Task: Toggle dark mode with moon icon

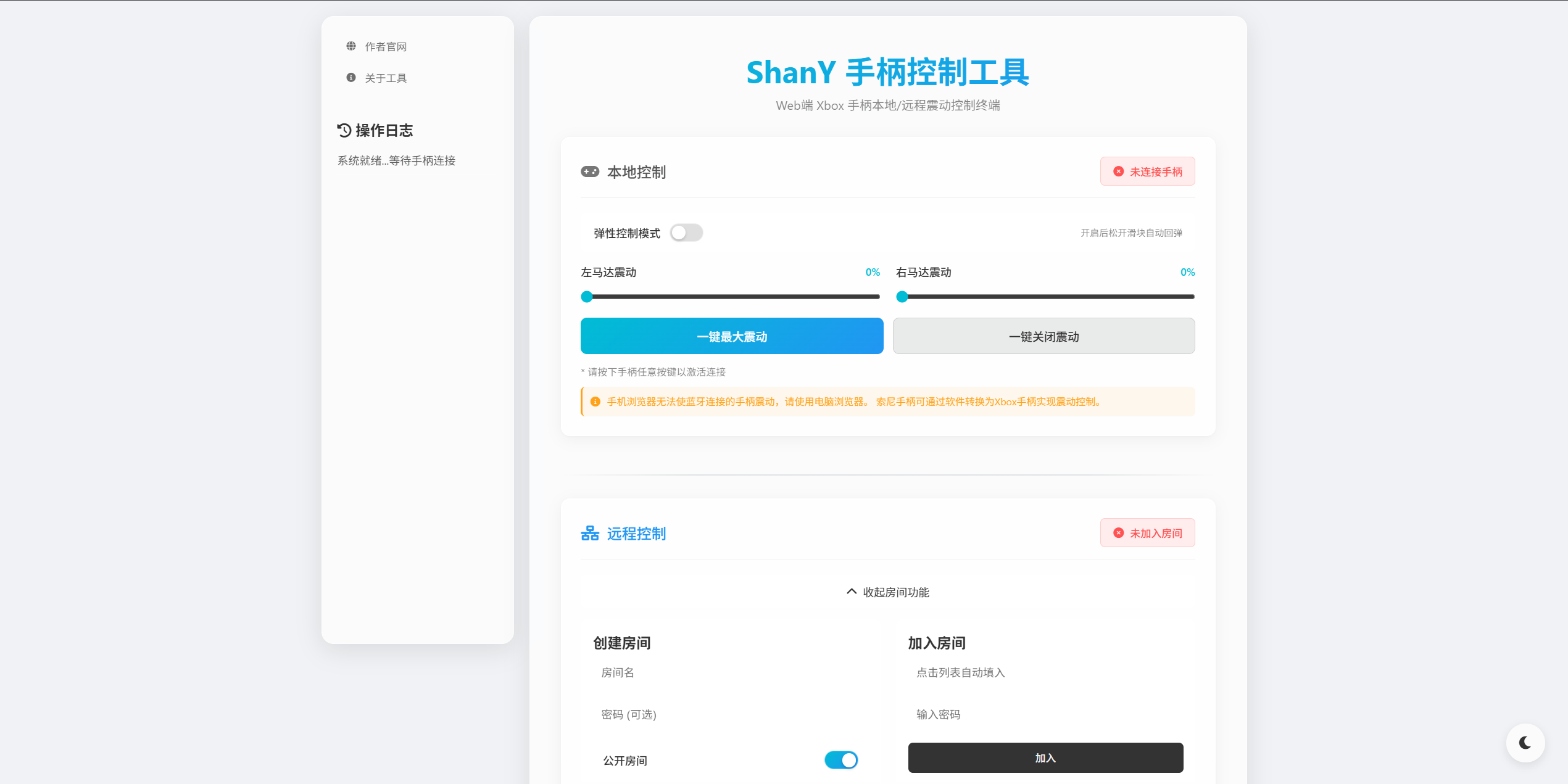Action: [1525, 743]
